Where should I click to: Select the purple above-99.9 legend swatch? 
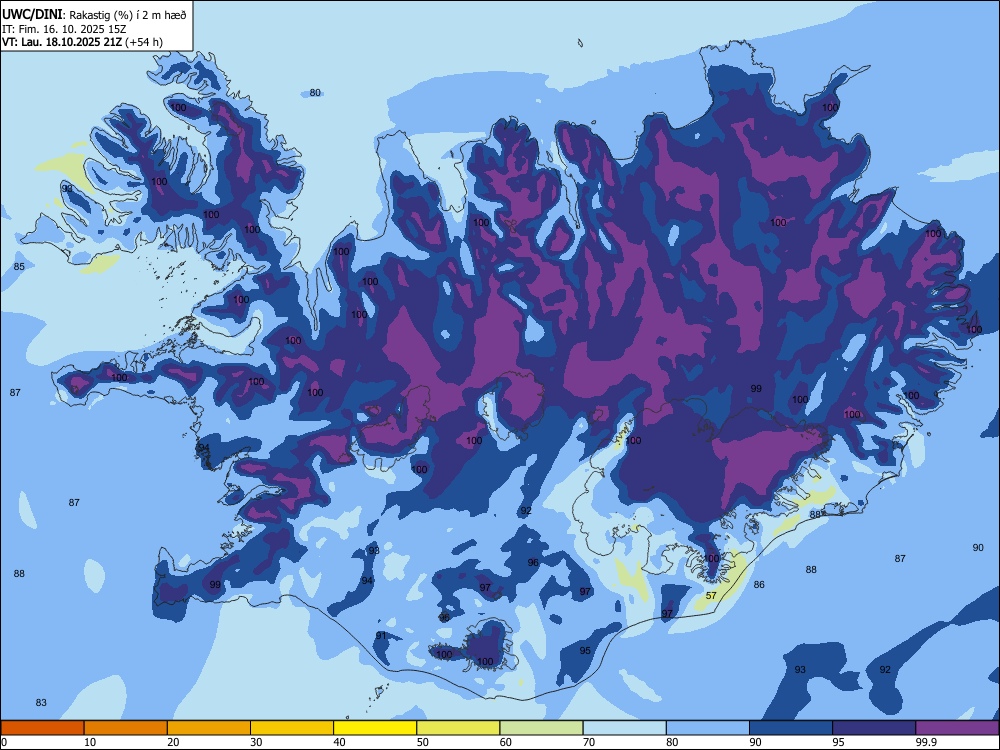pyautogui.click(x=957, y=728)
